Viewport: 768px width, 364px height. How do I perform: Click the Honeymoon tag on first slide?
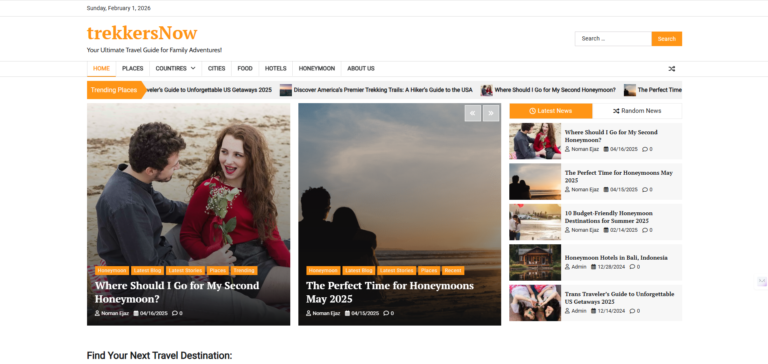point(112,270)
